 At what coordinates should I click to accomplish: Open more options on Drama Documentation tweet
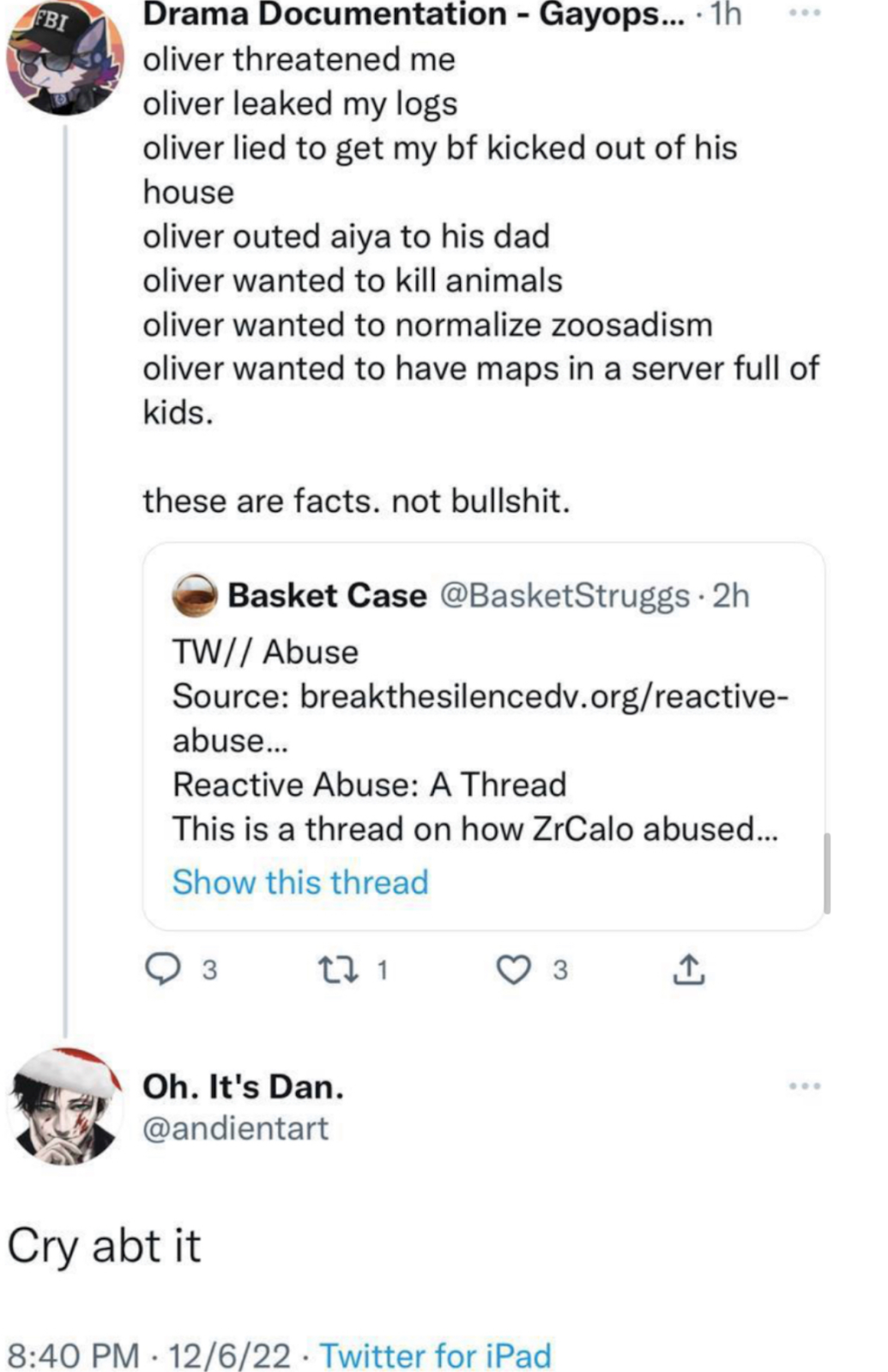tap(805, 14)
